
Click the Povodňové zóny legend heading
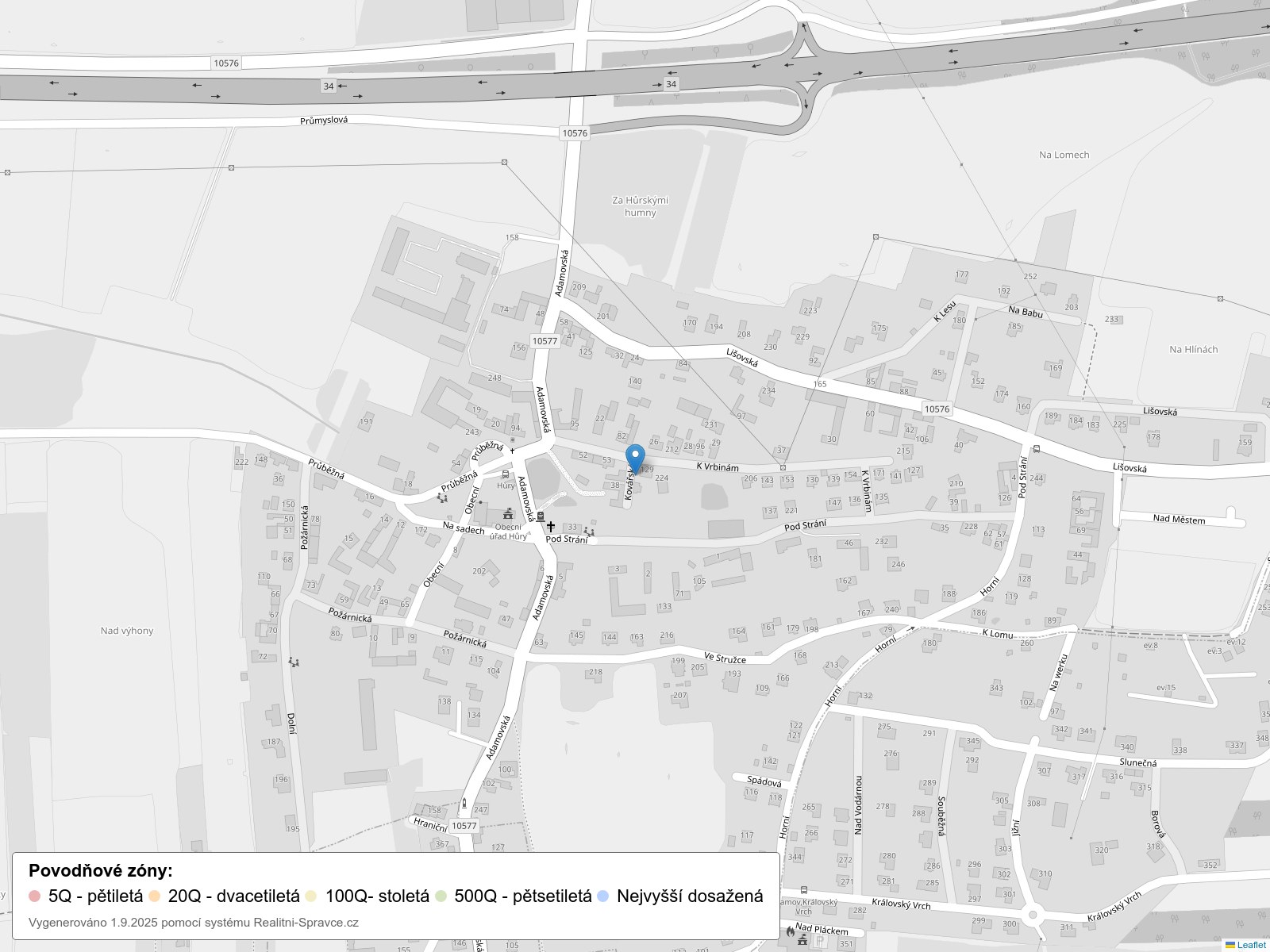(x=100, y=870)
